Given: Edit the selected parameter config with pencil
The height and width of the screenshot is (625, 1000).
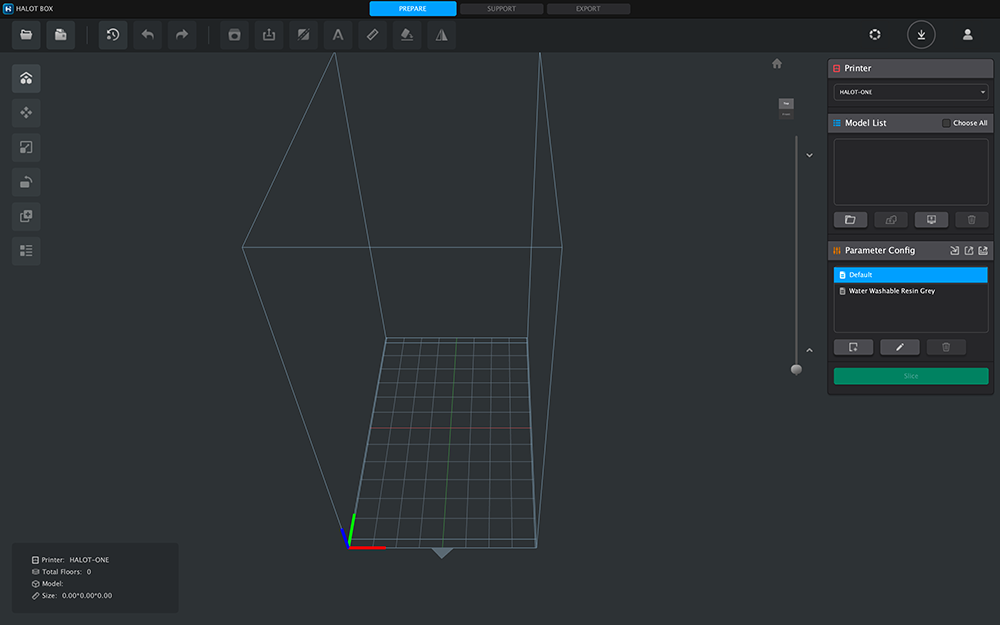Looking at the screenshot, I should tap(900, 347).
